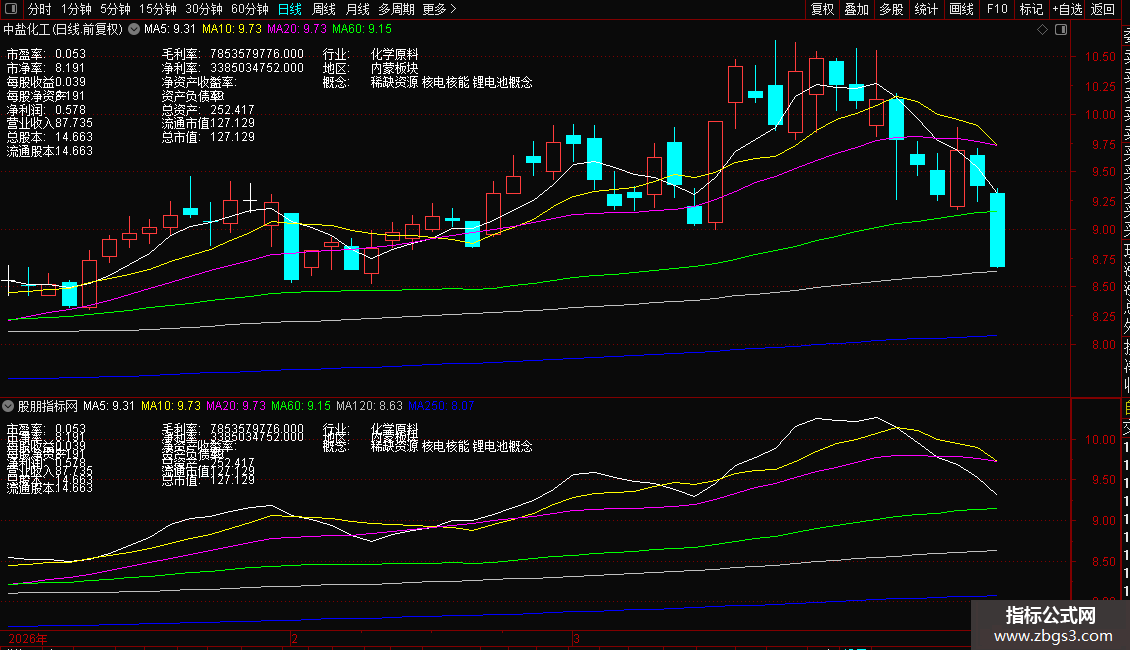Click 行业: 化学原料 text in main chart

[370, 54]
